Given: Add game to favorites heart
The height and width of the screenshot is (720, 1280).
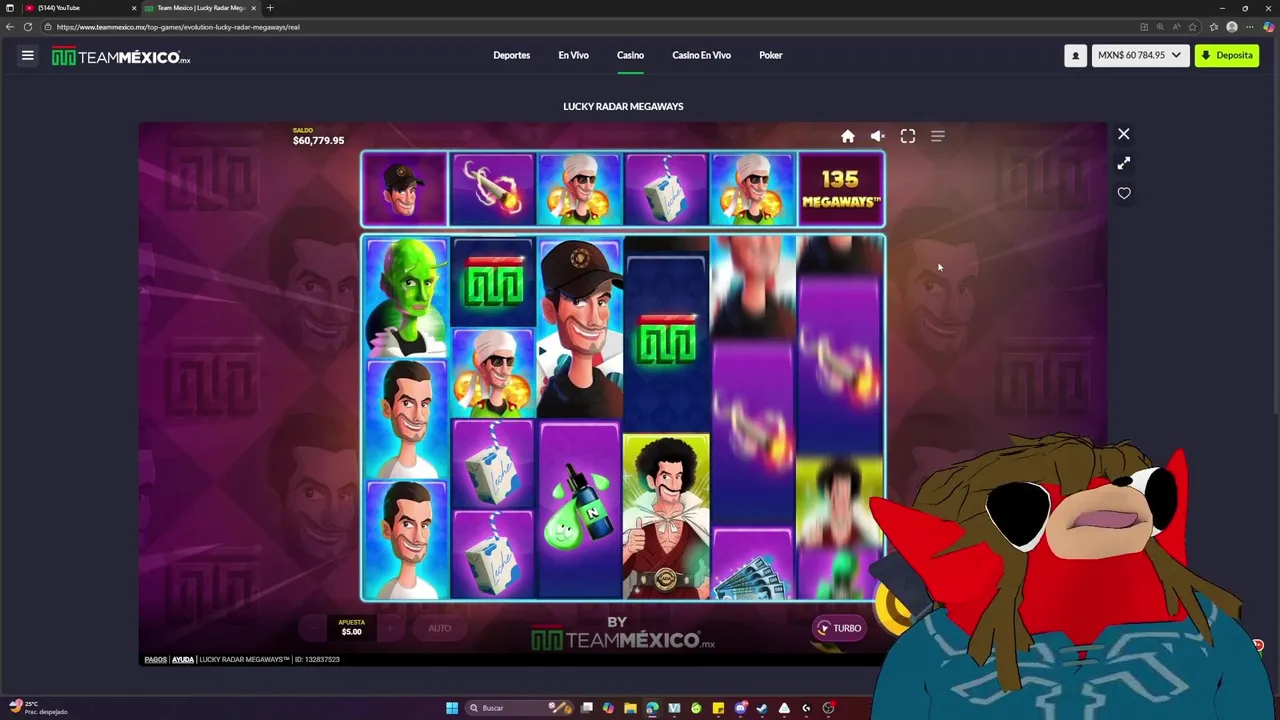Looking at the screenshot, I should click(x=1124, y=193).
